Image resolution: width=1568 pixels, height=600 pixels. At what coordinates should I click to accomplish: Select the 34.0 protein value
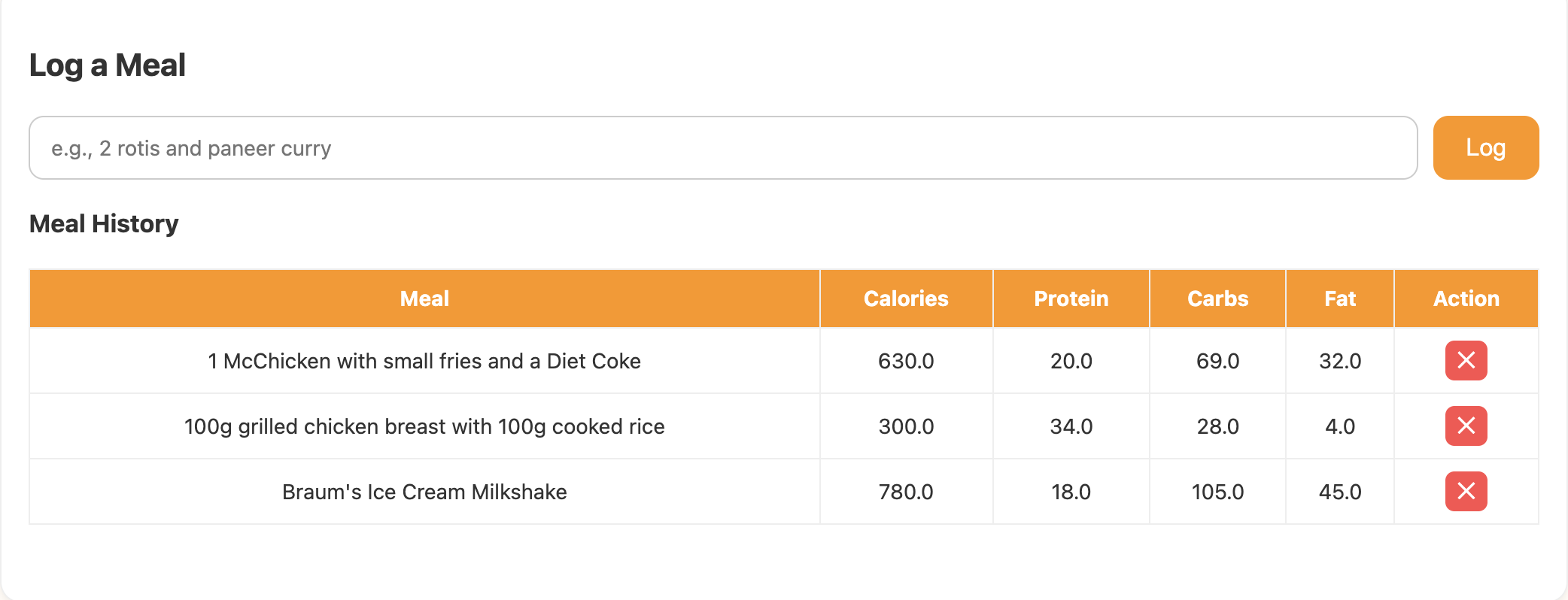click(x=1071, y=427)
